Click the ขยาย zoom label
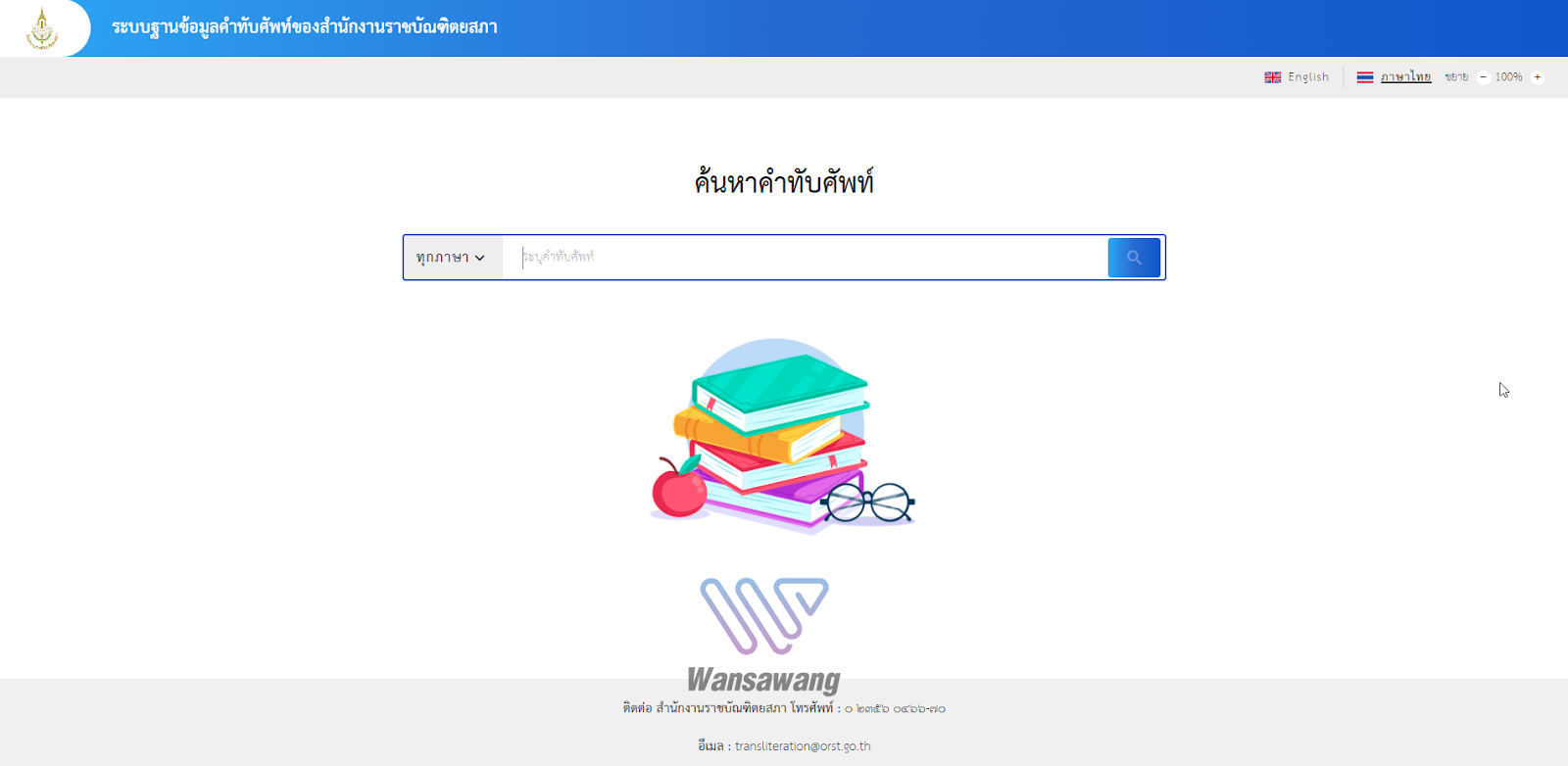The width and height of the screenshot is (1568, 766). [1456, 77]
